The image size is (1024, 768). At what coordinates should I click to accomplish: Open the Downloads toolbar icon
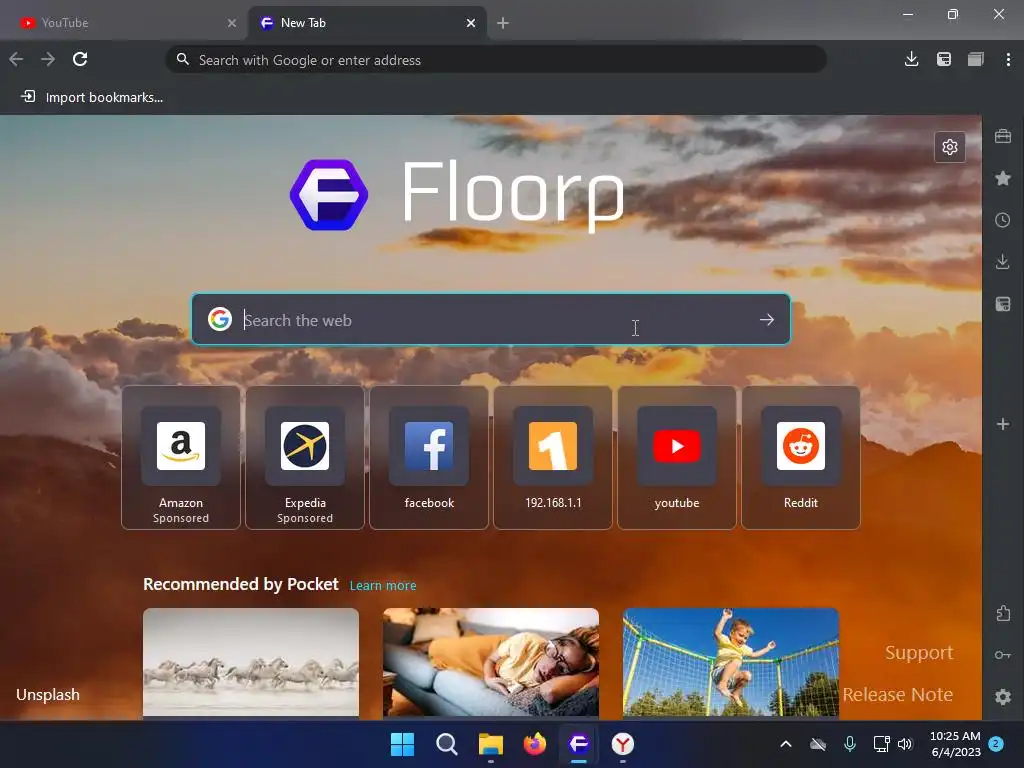912,59
